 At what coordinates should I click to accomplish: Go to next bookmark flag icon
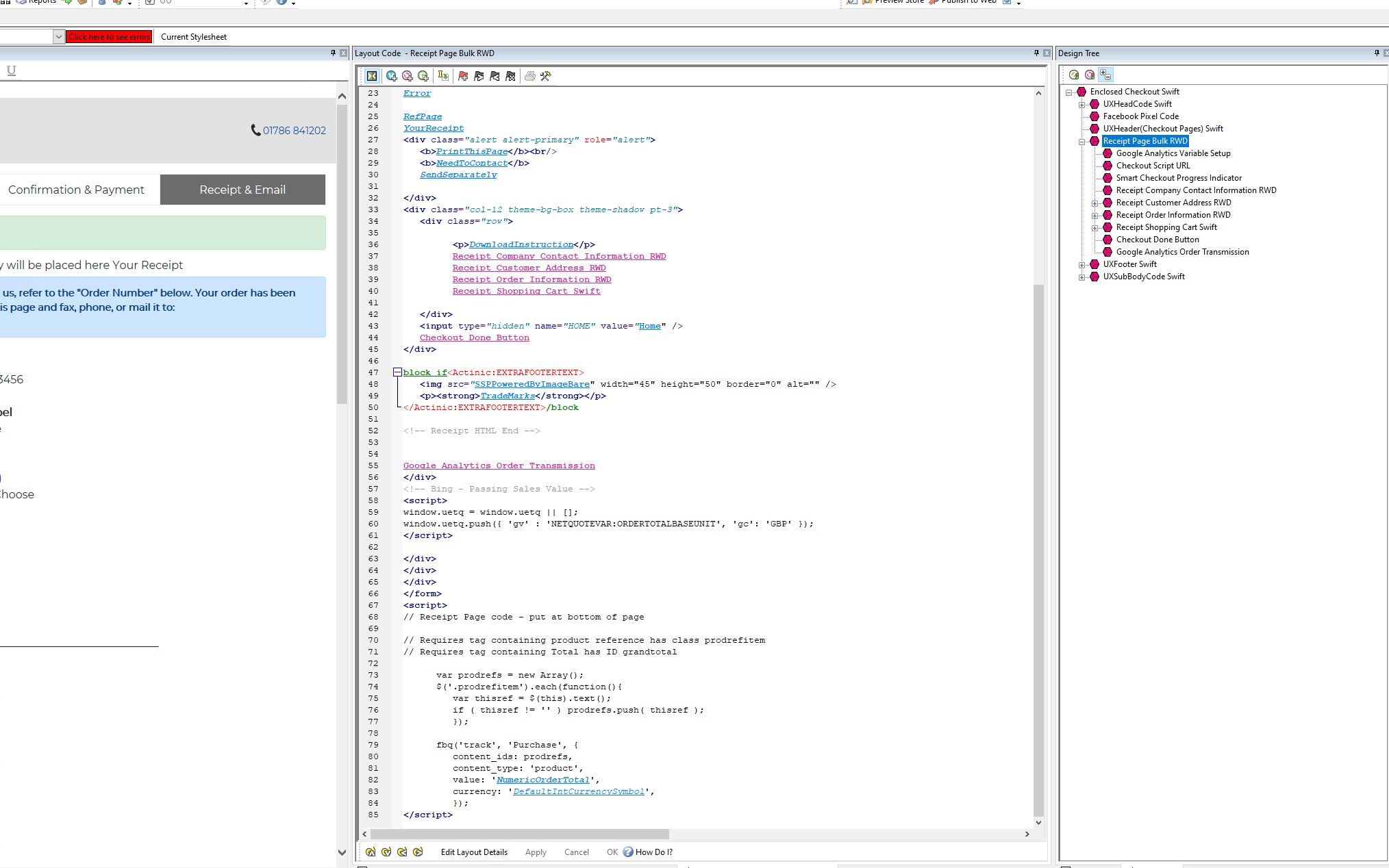(x=479, y=76)
